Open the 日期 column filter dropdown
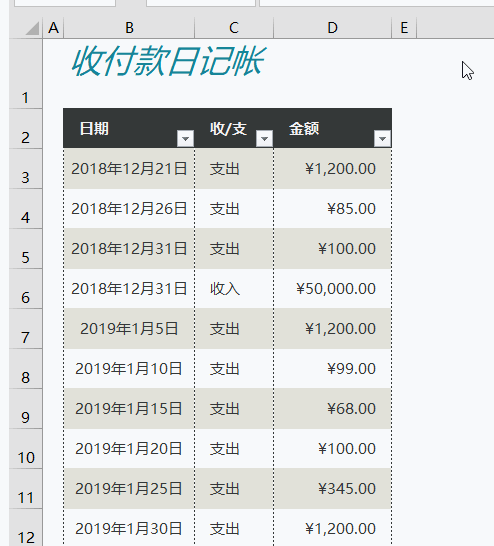The height and width of the screenshot is (546, 494). pos(185,139)
